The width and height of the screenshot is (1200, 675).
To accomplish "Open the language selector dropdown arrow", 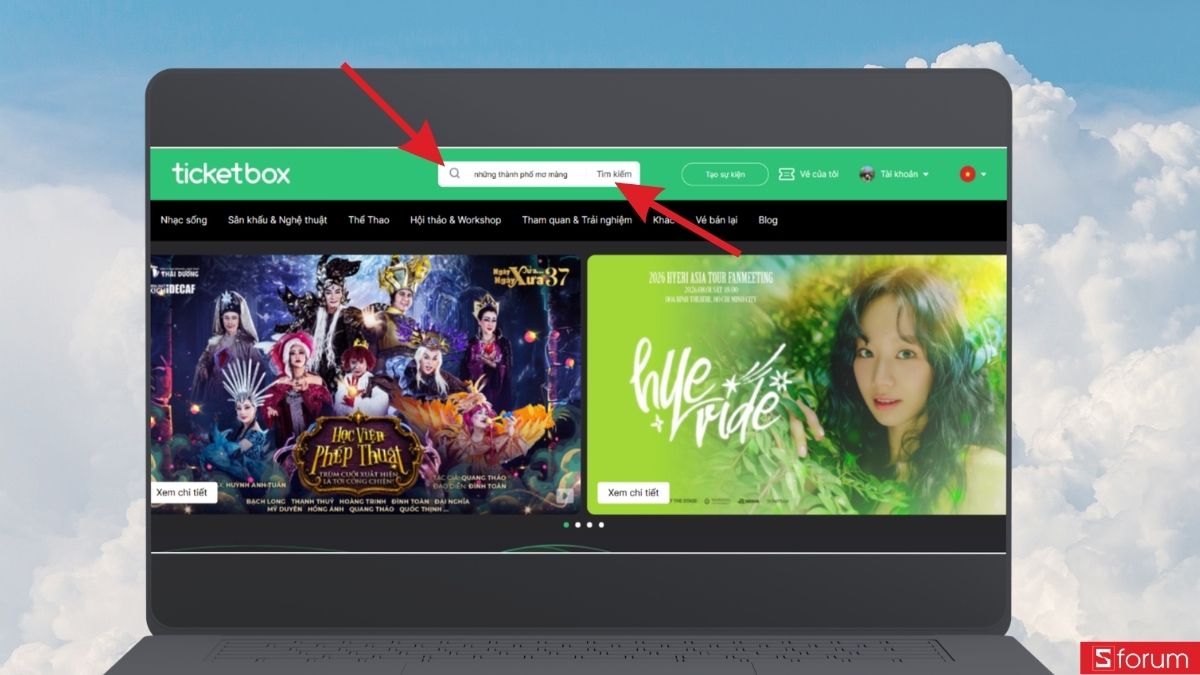I will click(x=984, y=174).
